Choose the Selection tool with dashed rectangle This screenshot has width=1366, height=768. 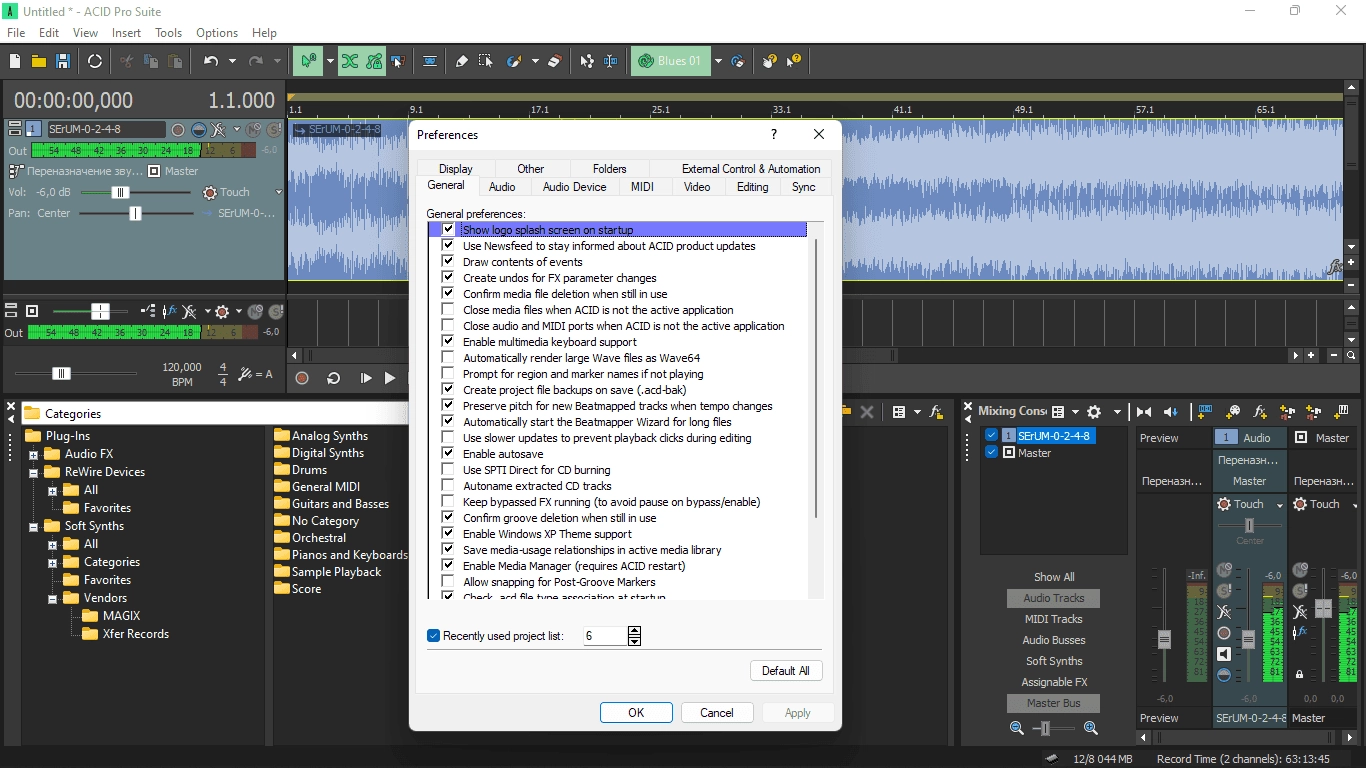click(485, 61)
